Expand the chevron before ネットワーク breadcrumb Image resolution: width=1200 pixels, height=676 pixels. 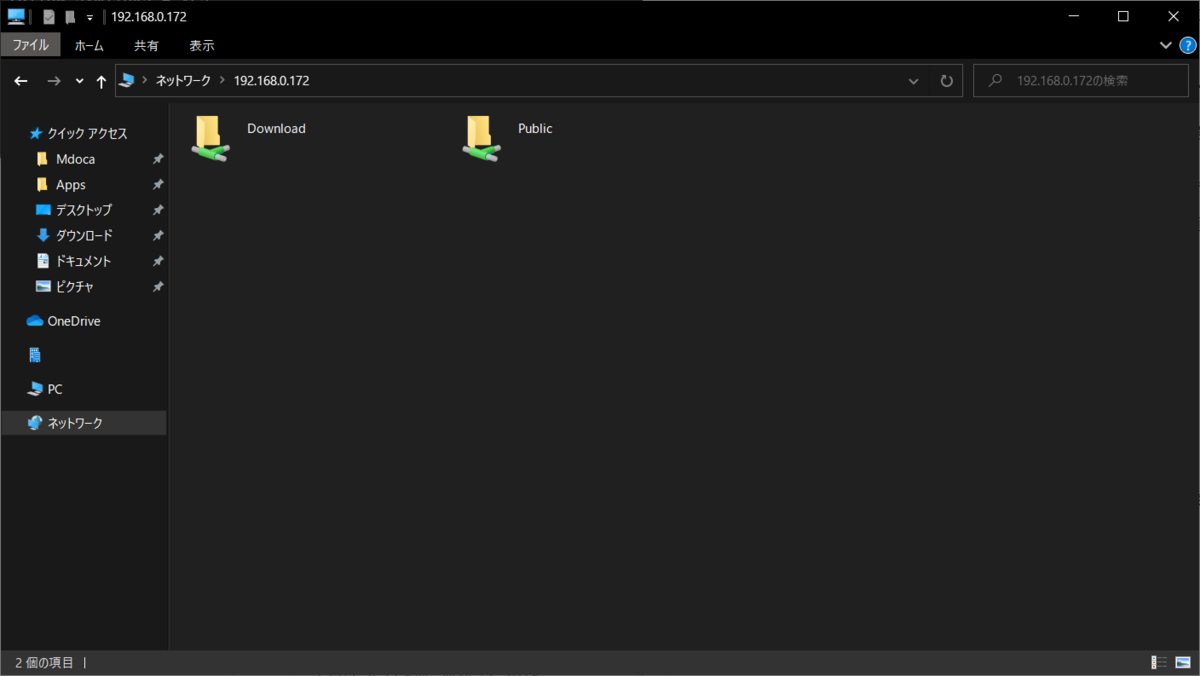pos(145,81)
